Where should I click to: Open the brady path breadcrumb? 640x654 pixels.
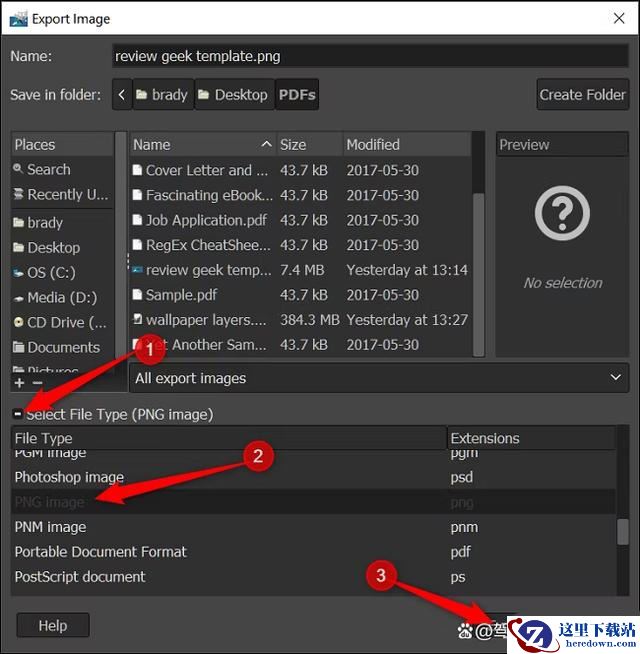(163, 95)
